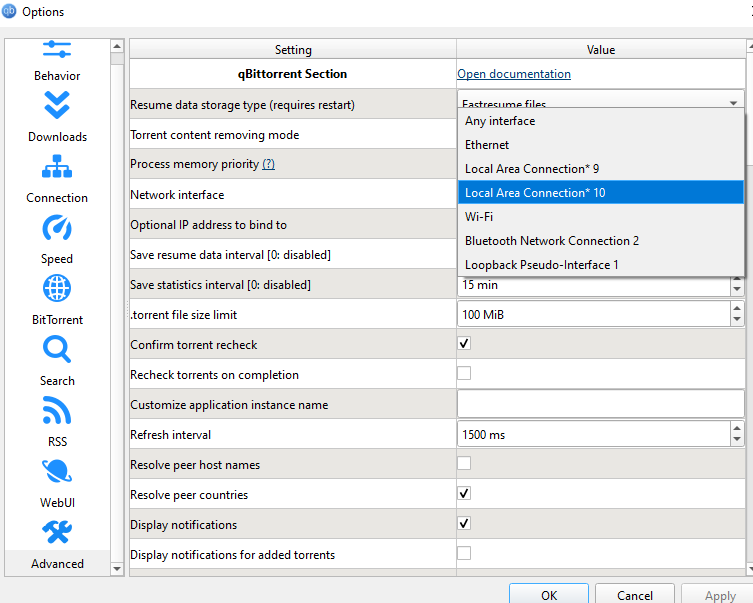Select Optional IP address to bind to
This screenshot has width=753, height=603.
pos(208,225)
